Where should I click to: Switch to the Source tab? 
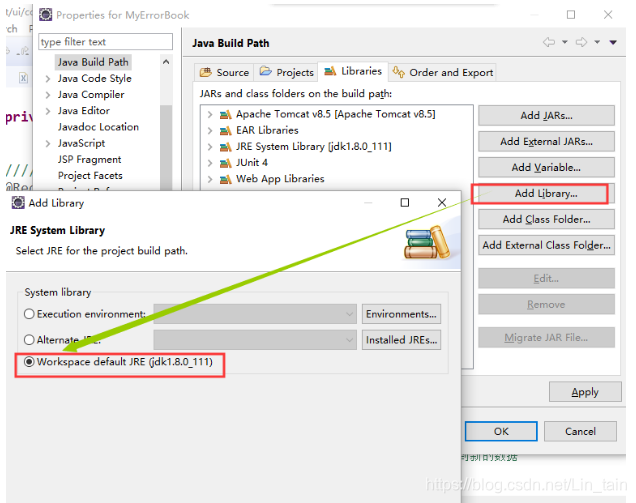click(224, 72)
